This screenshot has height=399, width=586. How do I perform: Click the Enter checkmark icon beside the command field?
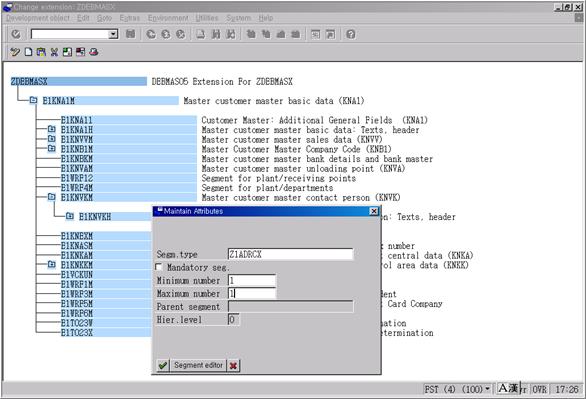[x=16, y=34]
